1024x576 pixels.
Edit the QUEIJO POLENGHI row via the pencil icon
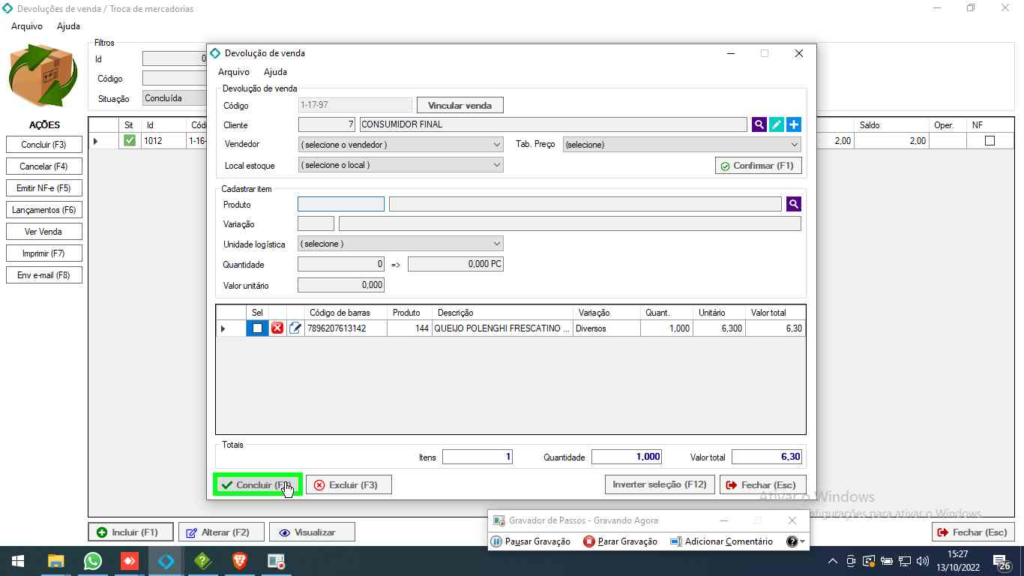(295, 328)
